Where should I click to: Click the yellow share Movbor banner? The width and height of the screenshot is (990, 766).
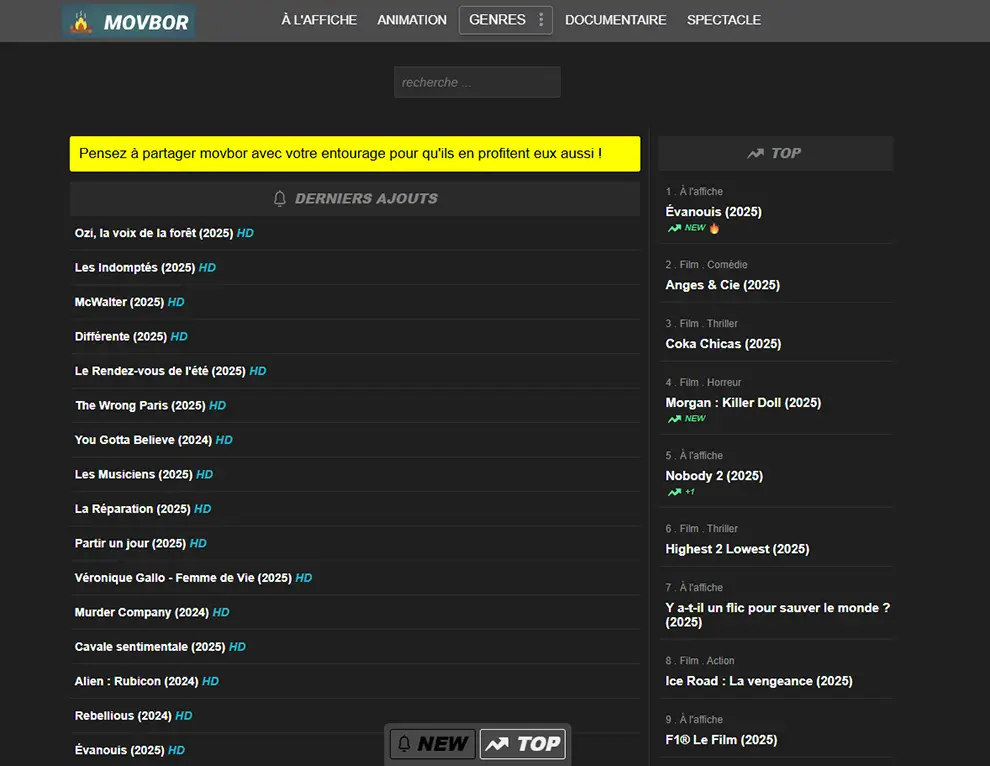(354, 154)
